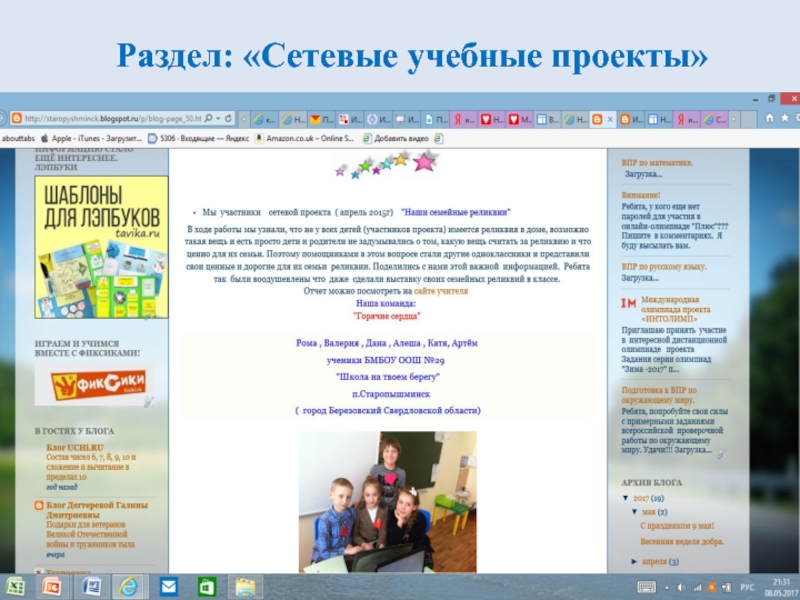Switch to the tab labeled 'В...'
Viewport: 800px width, 600px height.
point(548,119)
